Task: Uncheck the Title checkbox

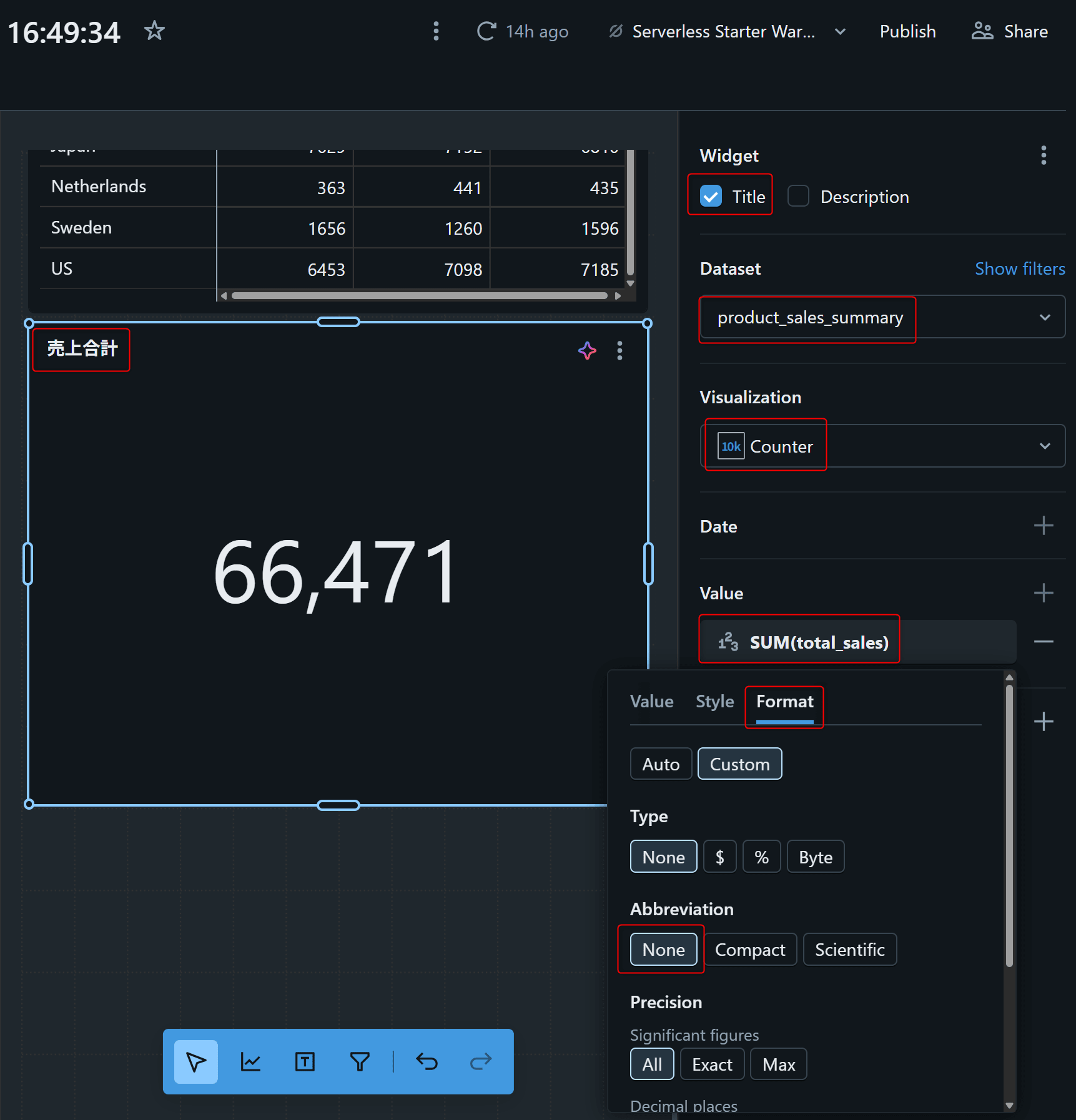Action: tap(711, 197)
